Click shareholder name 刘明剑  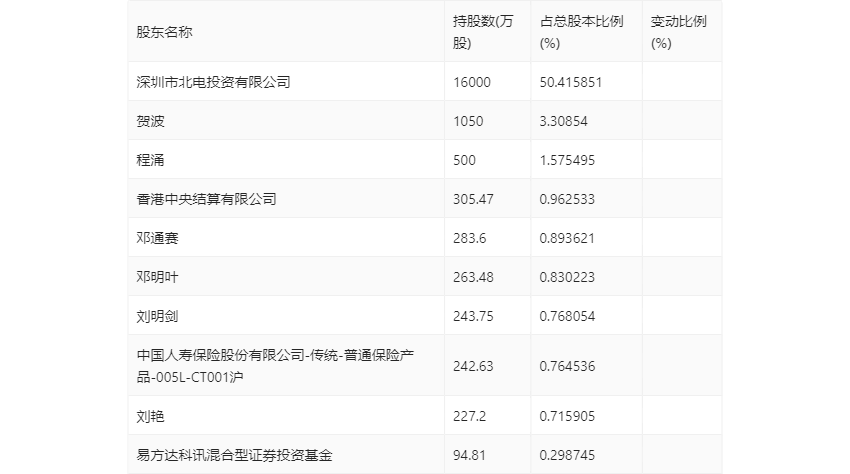click(157, 316)
